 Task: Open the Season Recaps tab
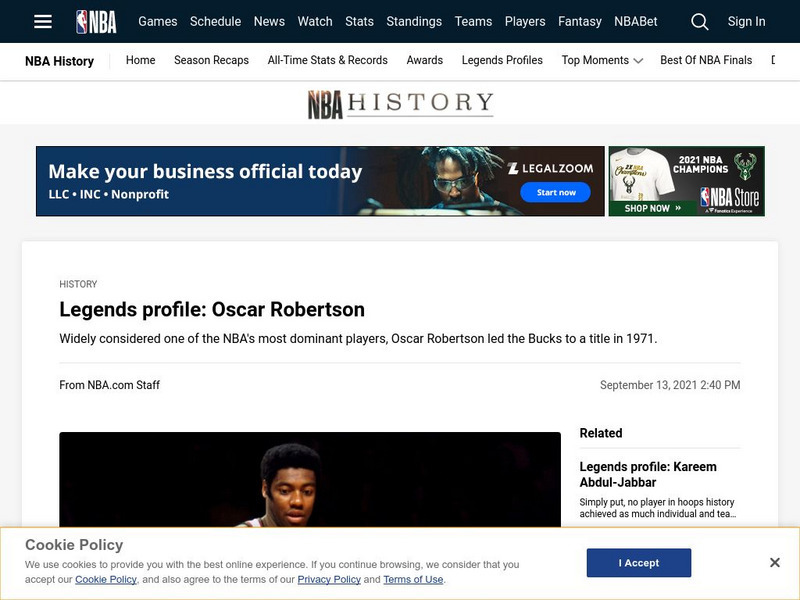pos(211,60)
